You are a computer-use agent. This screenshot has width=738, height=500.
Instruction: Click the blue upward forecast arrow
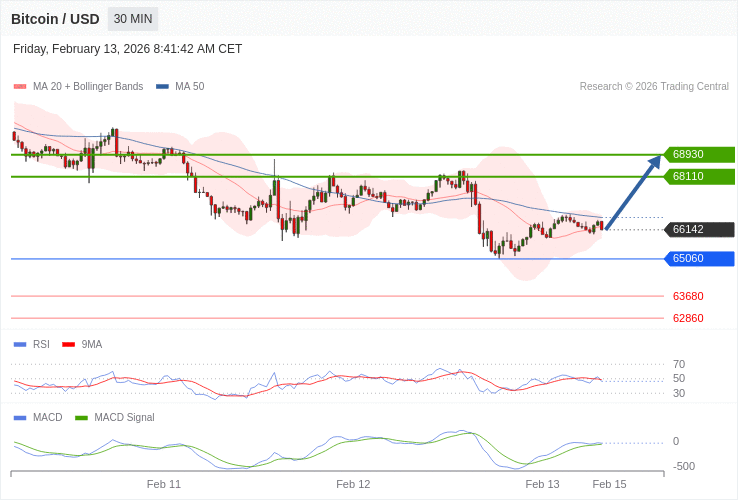[633, 193]
